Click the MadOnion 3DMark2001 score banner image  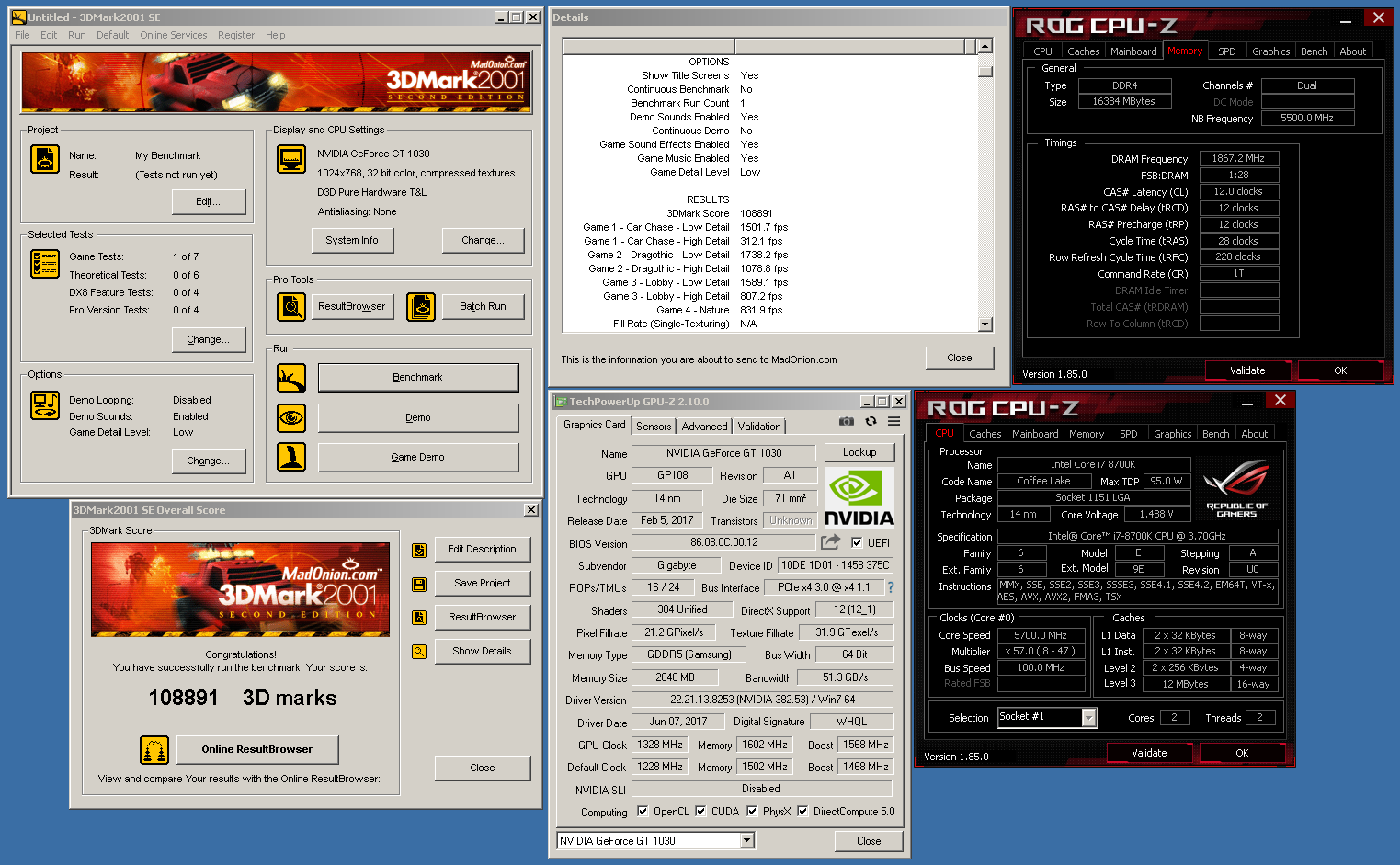pyautogui.click(x=240, y=589)
